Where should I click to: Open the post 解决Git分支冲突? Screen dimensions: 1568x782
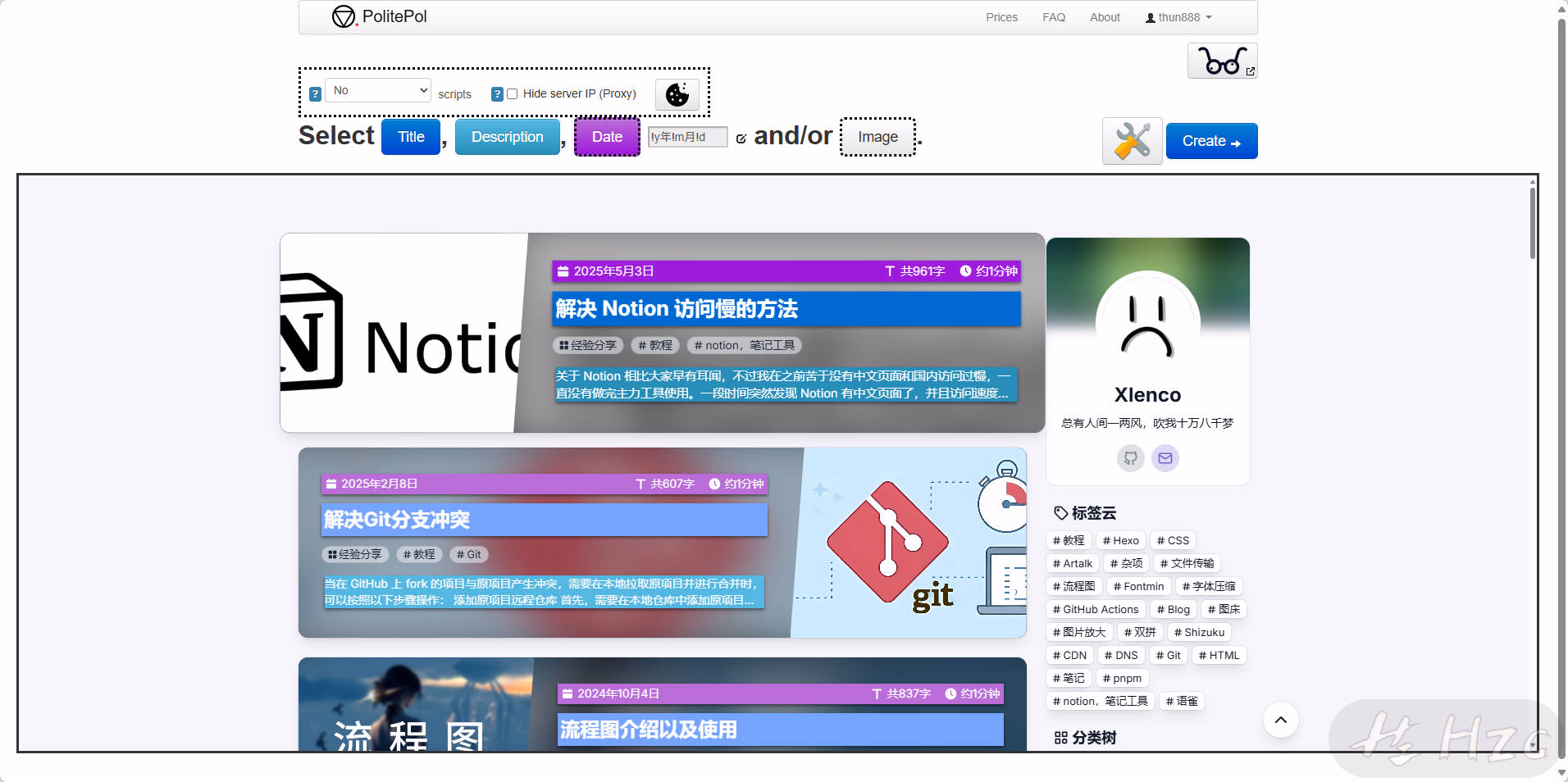click(x=397, y=520)
